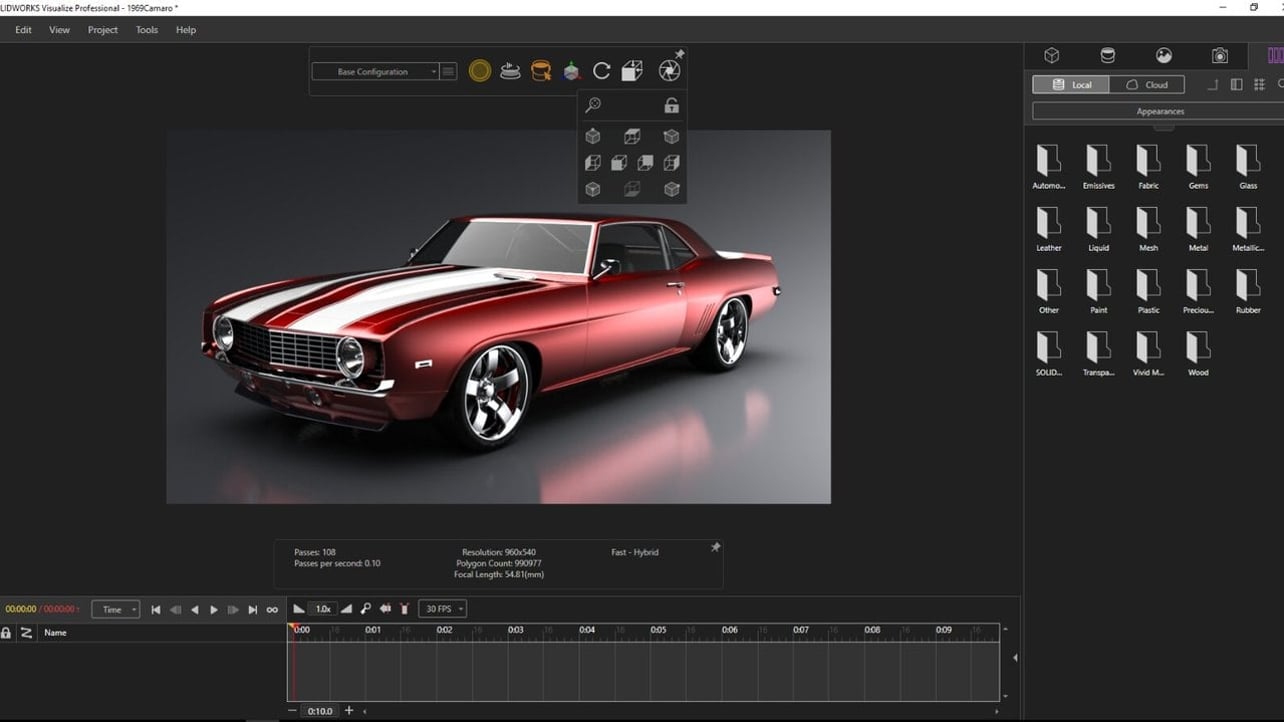Click the magnifier icon in the render mode panel
Viewport: 1284px width, 722px height.
pyautogui.click(x=594, y=104)
